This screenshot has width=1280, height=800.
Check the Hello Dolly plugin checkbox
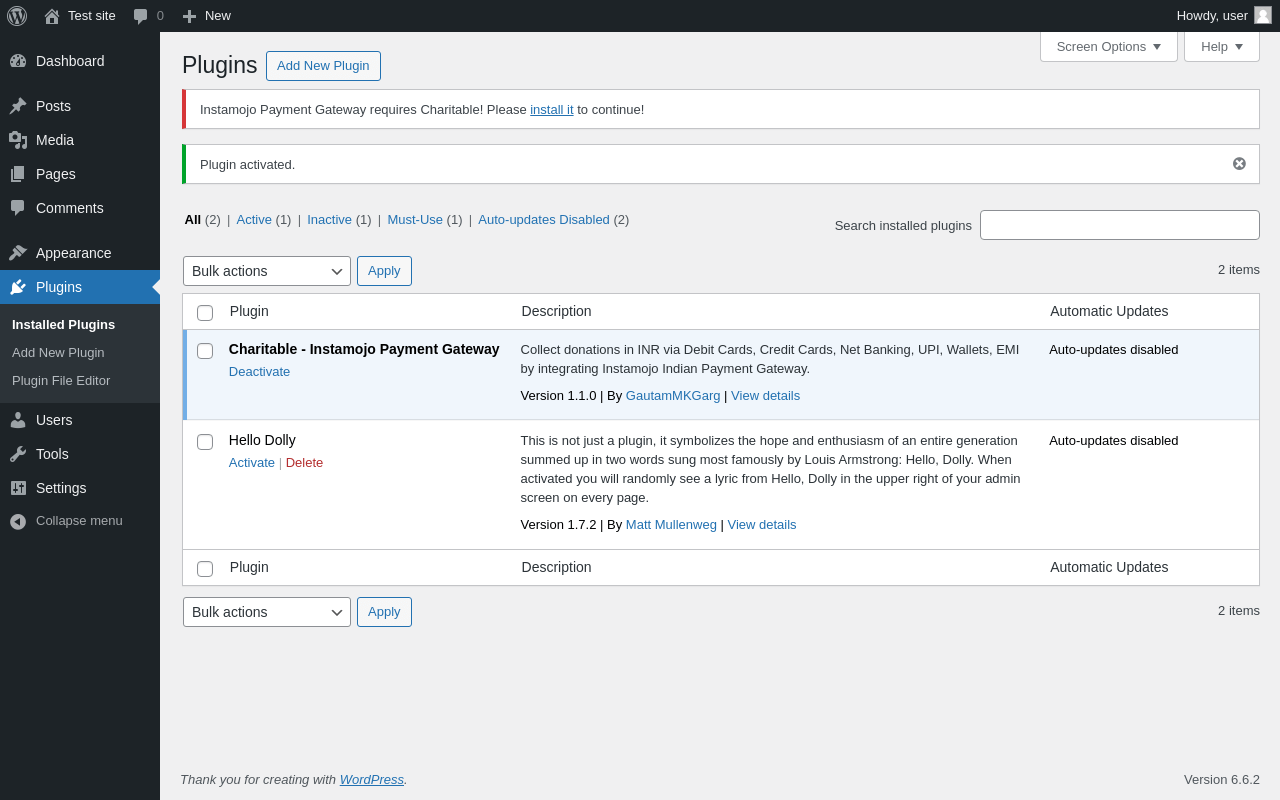205,442
